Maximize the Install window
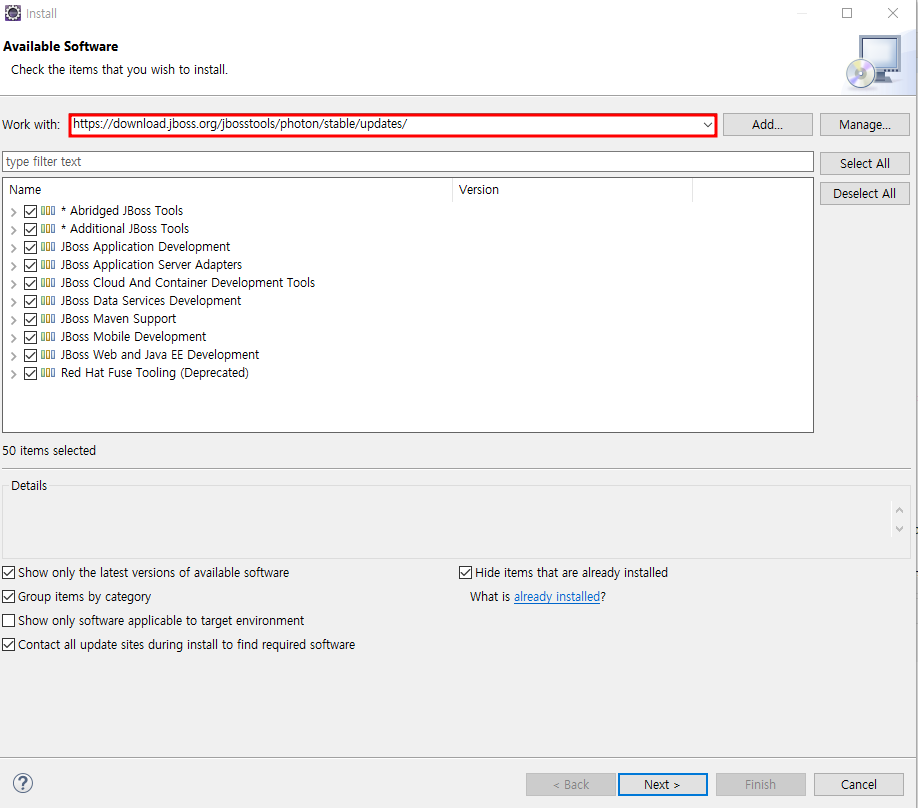 847,13
